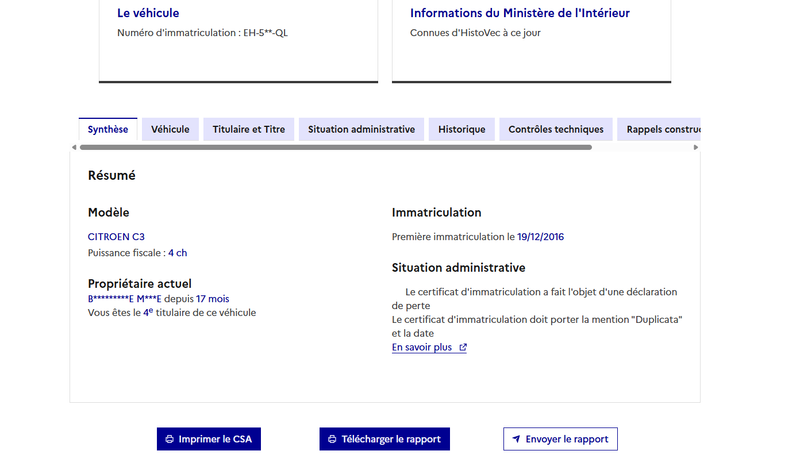The image size is (800, 459).
Task: Click the 4e titulaire de ce véhicule text
Action: pos(199,313)
